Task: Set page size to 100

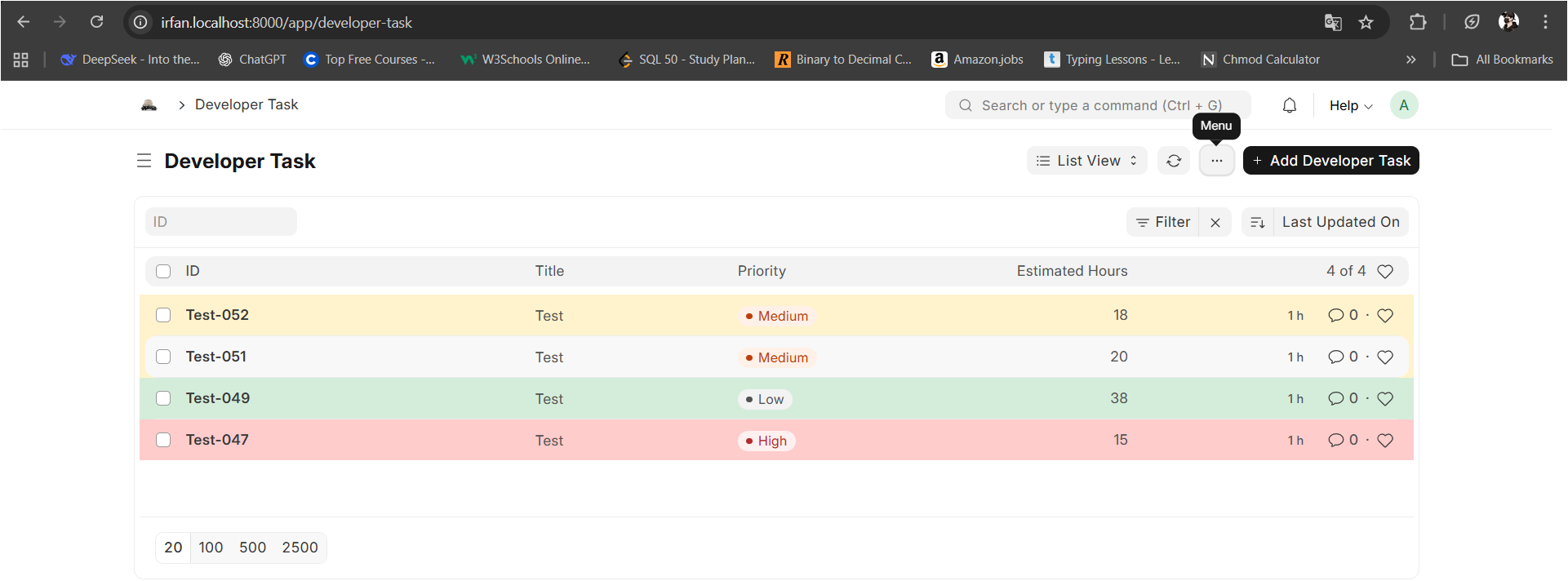Action: (211, 548)
